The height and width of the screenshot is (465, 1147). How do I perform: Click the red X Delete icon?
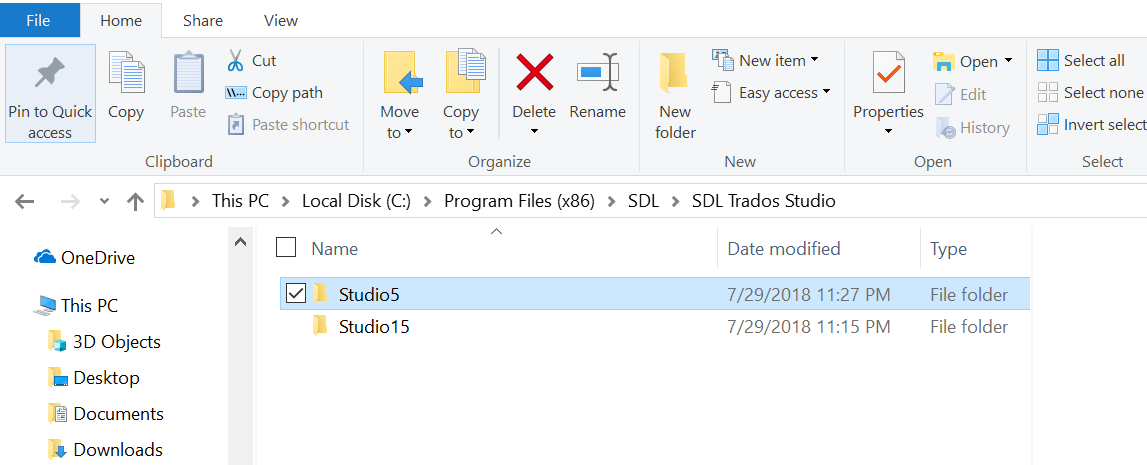pos(534,72)
